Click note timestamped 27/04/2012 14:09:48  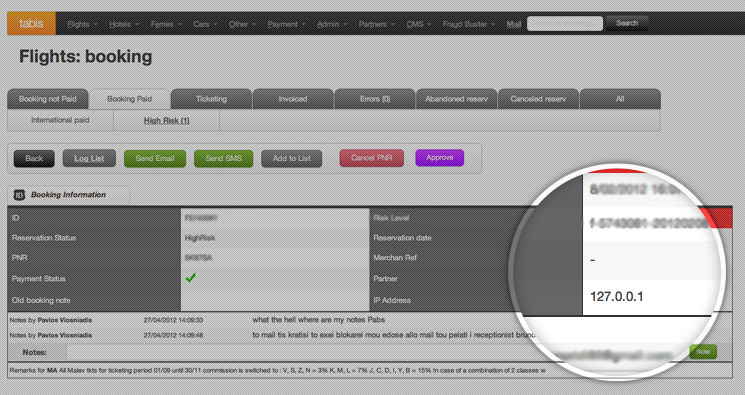point(173,335)
